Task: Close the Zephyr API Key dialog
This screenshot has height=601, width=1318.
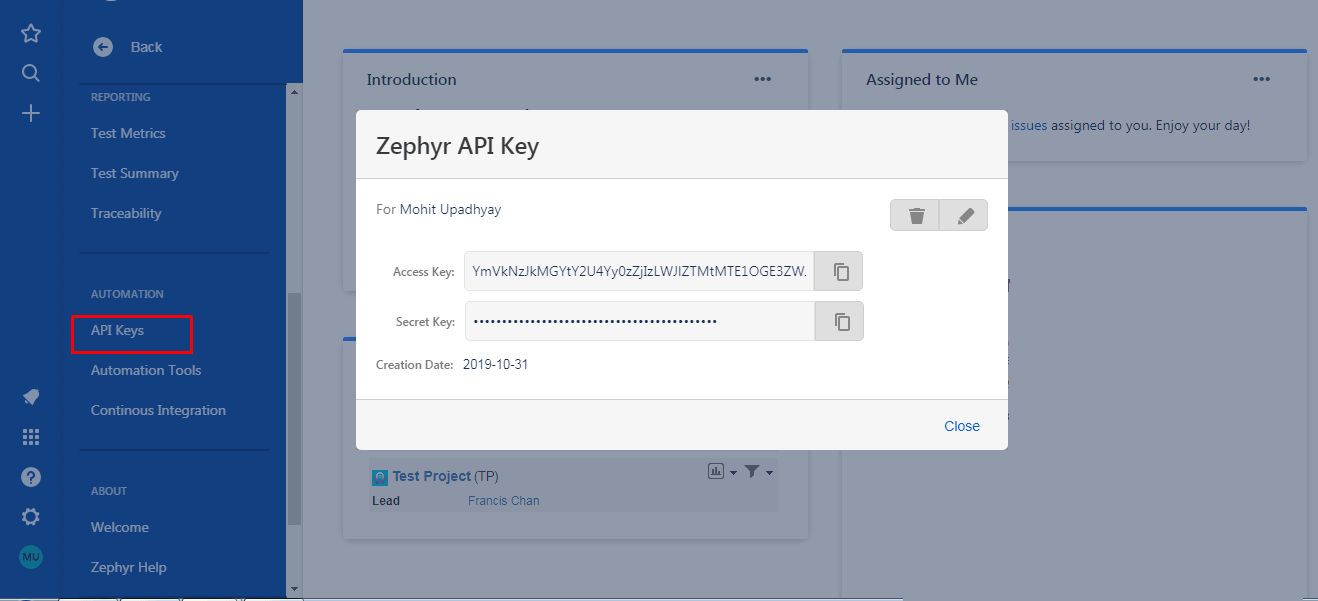Action: pyautogui.click(x=961, y=425)
